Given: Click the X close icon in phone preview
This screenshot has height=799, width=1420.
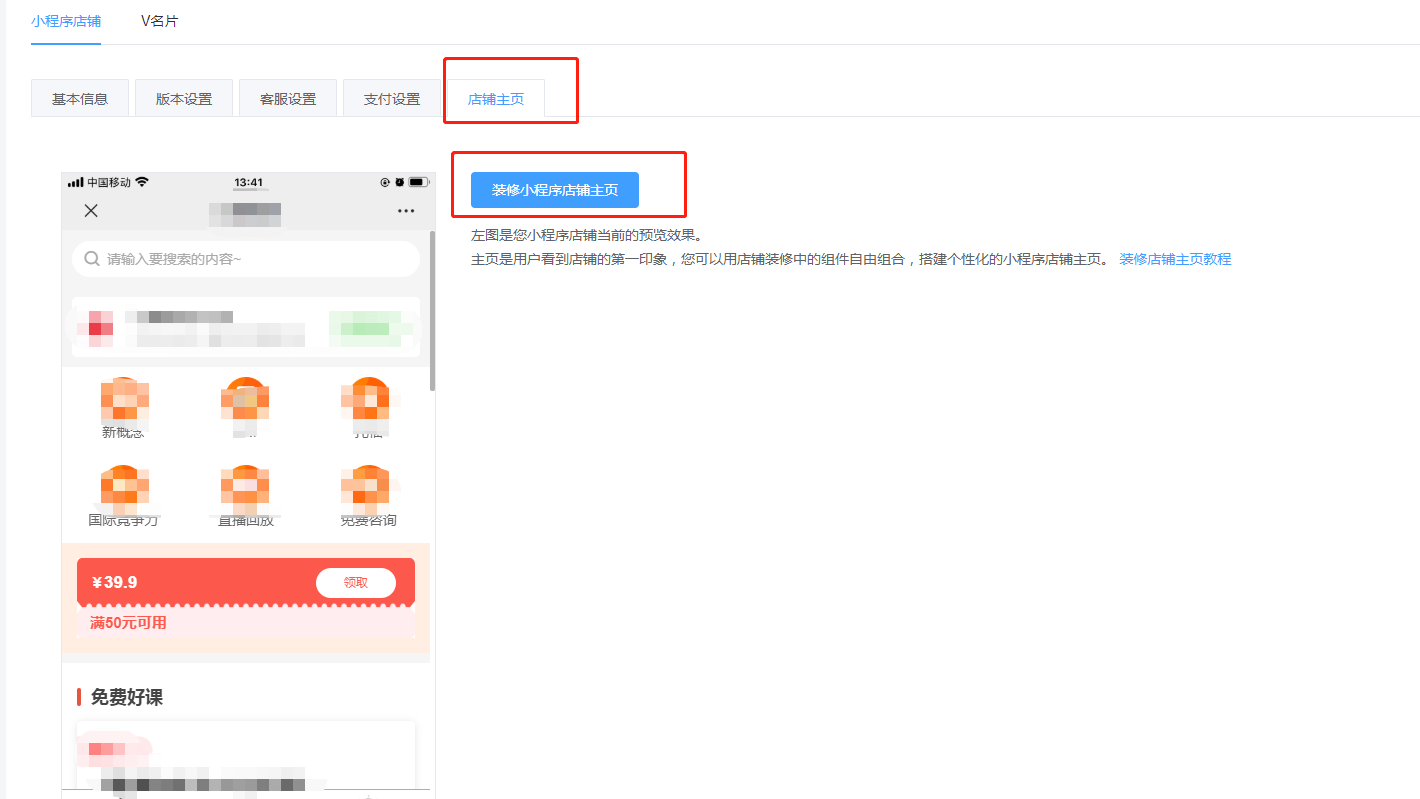Looking at the screenshot, I should 91,210.
